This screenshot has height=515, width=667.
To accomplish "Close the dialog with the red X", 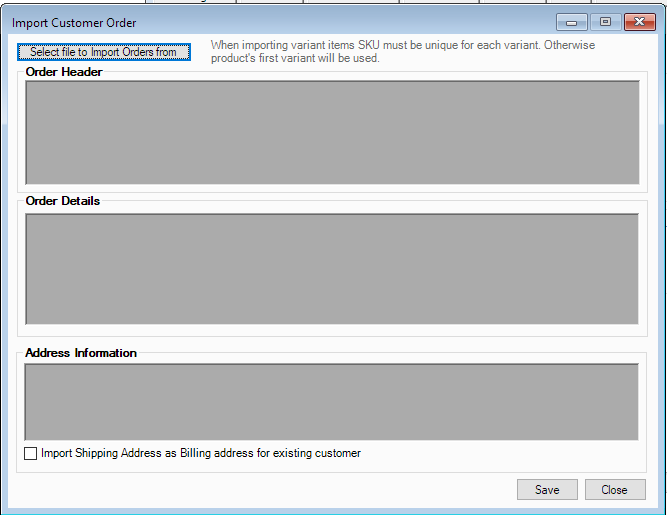I will pos(638,22).
